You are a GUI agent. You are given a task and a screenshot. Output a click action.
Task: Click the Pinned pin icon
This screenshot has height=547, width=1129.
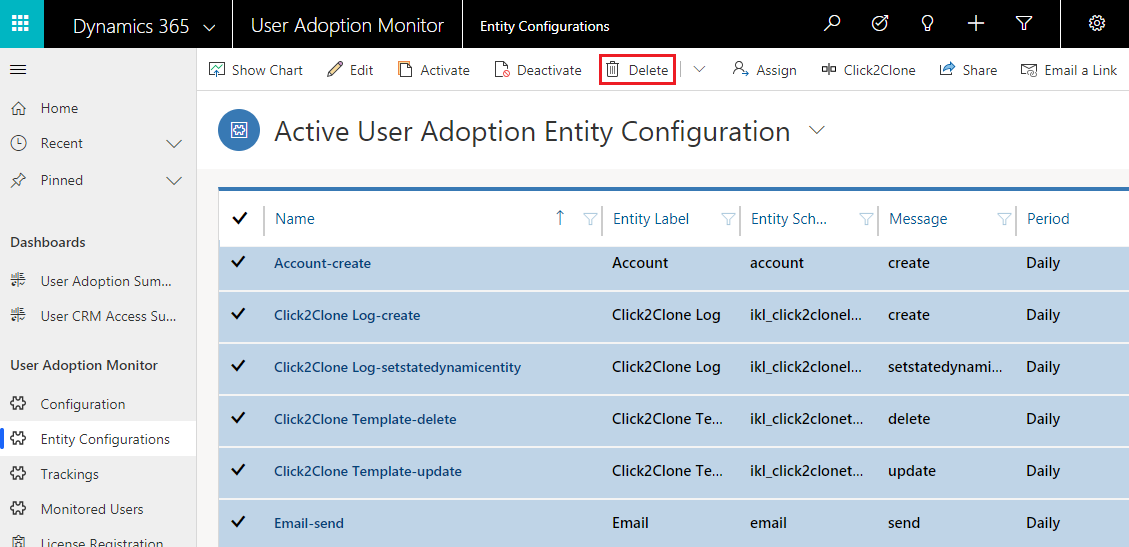point(19,180)
